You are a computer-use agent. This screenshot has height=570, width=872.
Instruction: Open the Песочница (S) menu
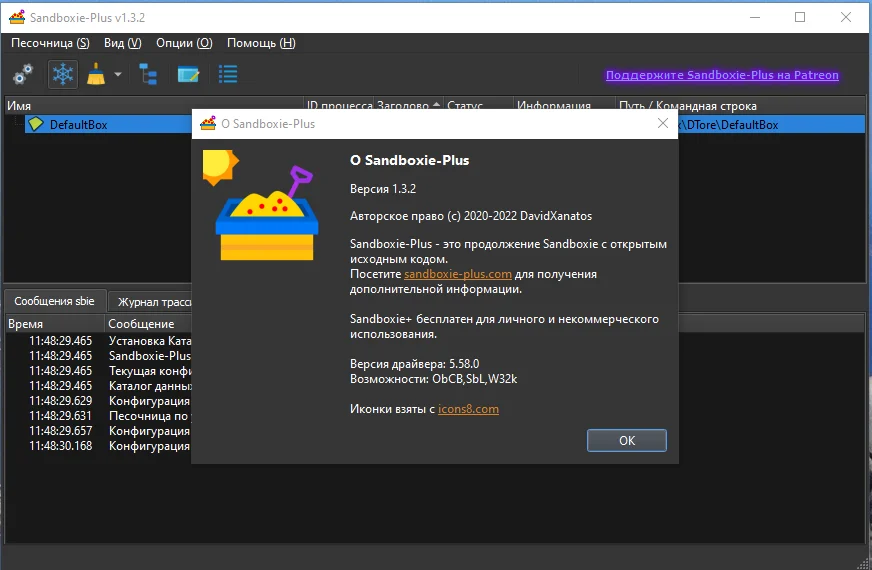[50, 43]
